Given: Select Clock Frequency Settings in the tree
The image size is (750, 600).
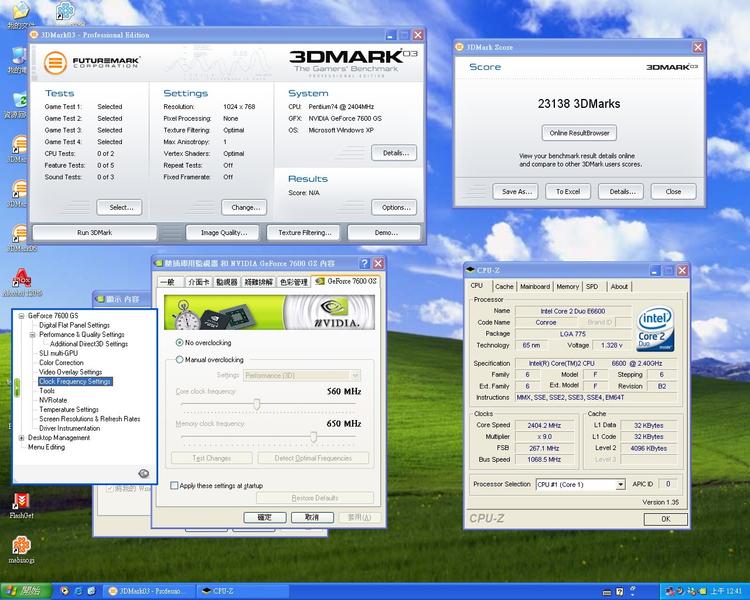Looking at the screenshot, I should (x=75, y=381).
